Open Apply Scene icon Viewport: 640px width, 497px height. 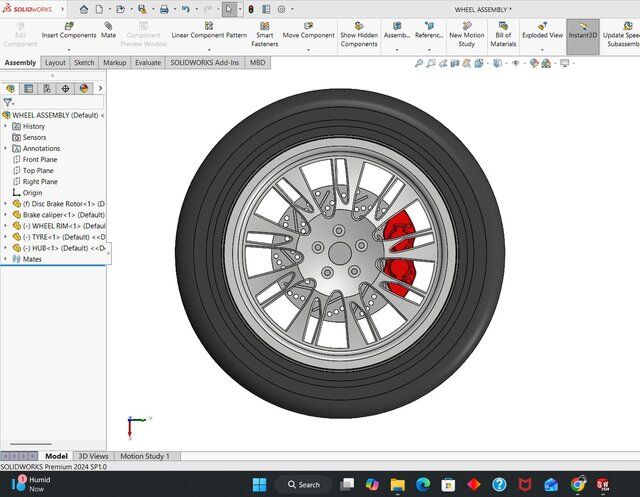pos(546,63)
